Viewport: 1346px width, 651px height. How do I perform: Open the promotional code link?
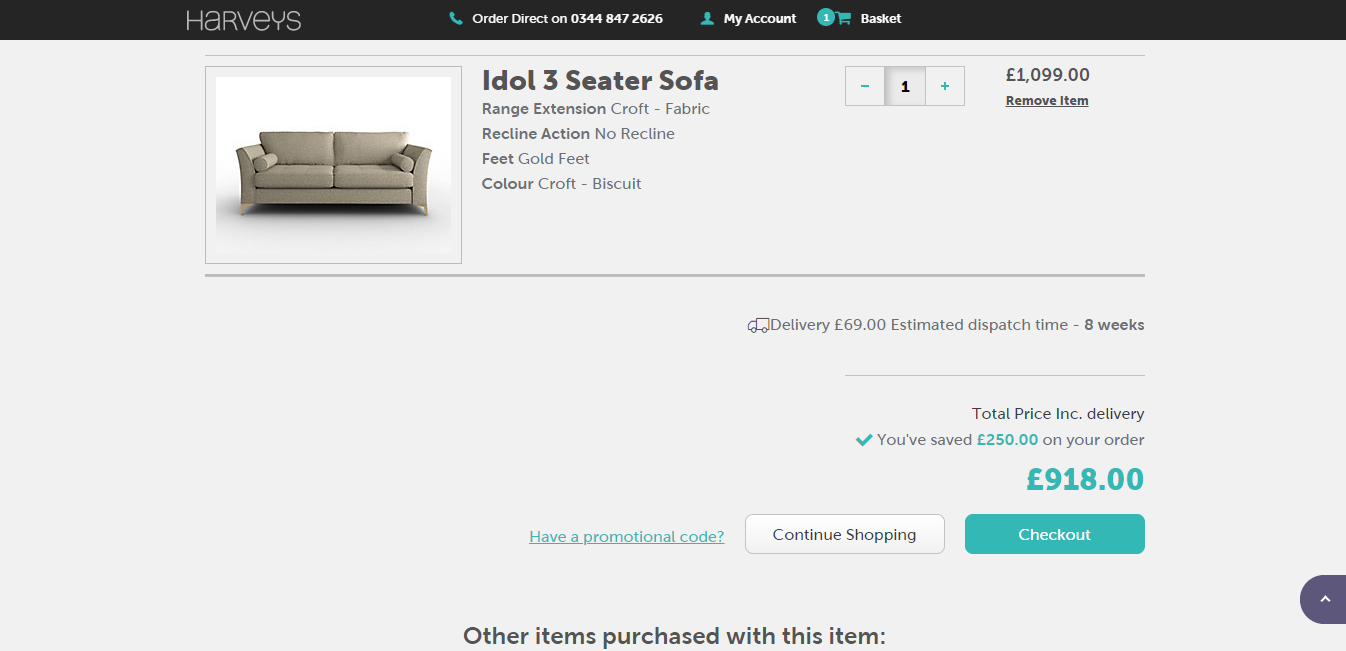point(627,537)
